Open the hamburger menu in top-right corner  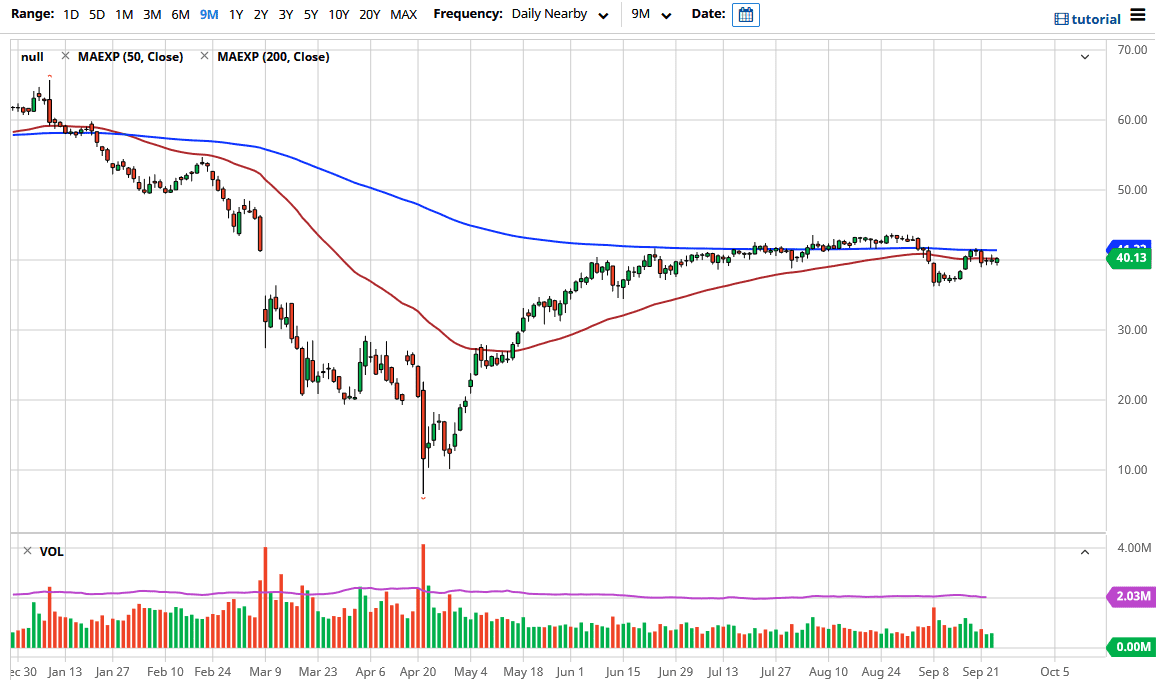tap(1139, 15)
